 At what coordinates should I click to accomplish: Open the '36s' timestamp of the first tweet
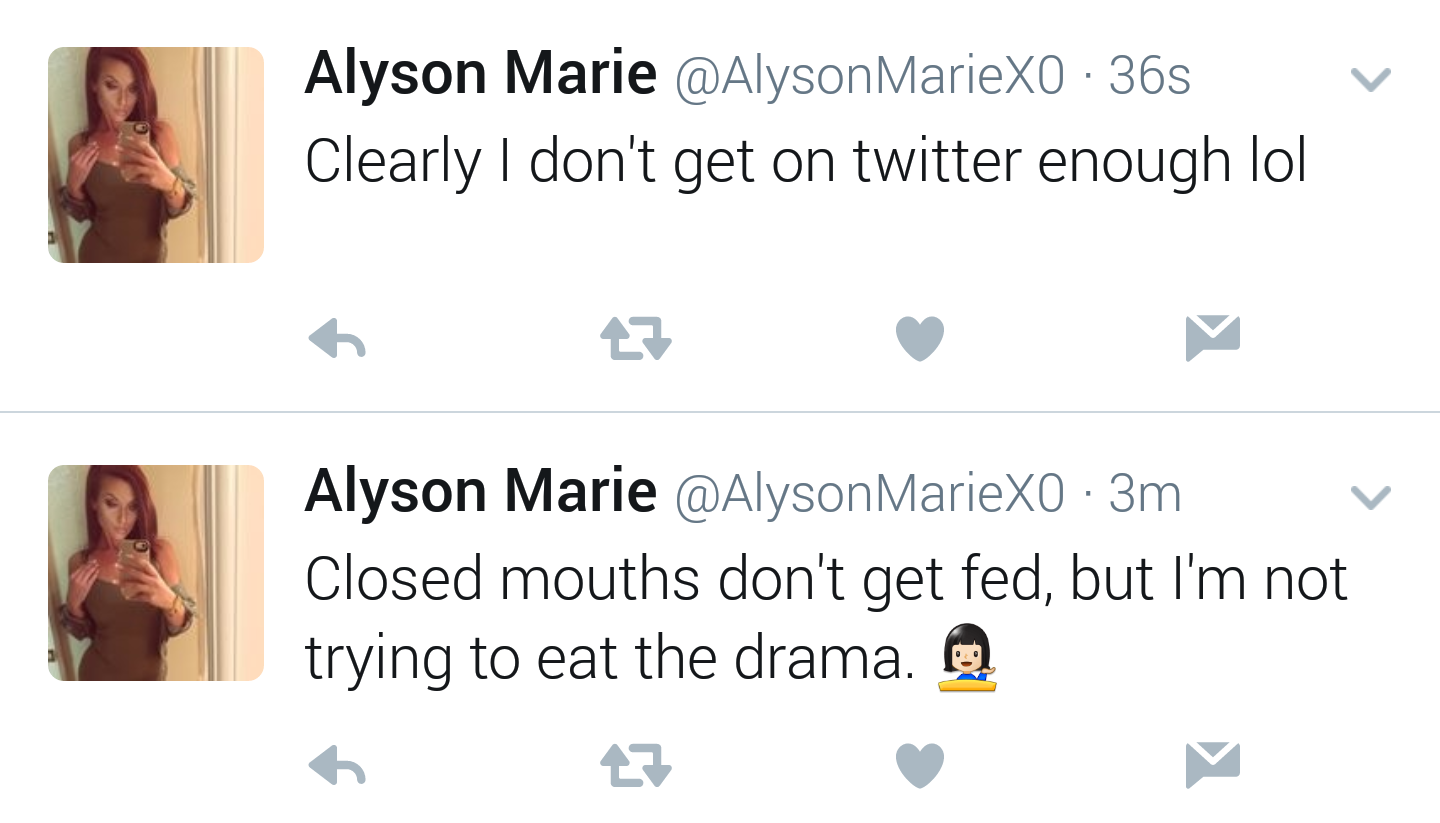point(1150,76)
